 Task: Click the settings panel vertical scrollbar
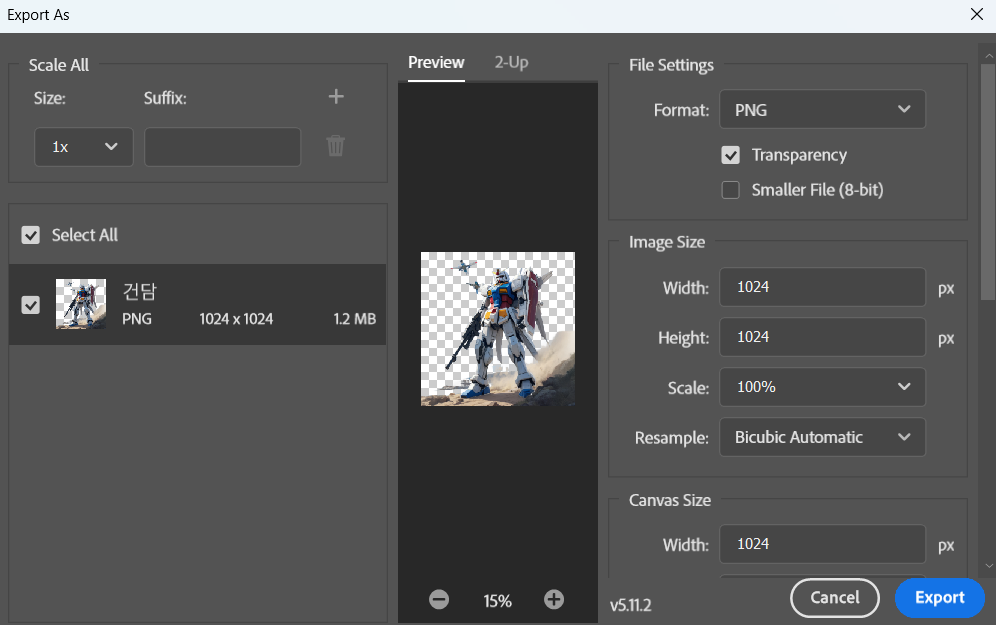pyautogui.click(x=987, y=184)
